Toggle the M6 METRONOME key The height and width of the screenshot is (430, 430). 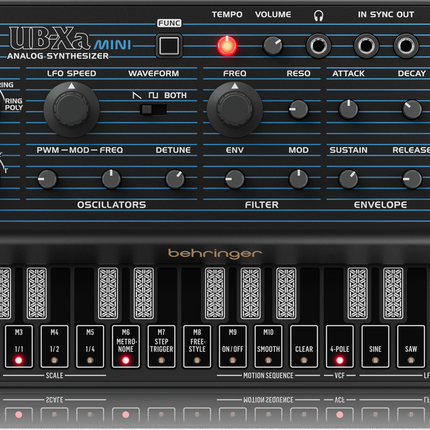click(x=126, y=346)
